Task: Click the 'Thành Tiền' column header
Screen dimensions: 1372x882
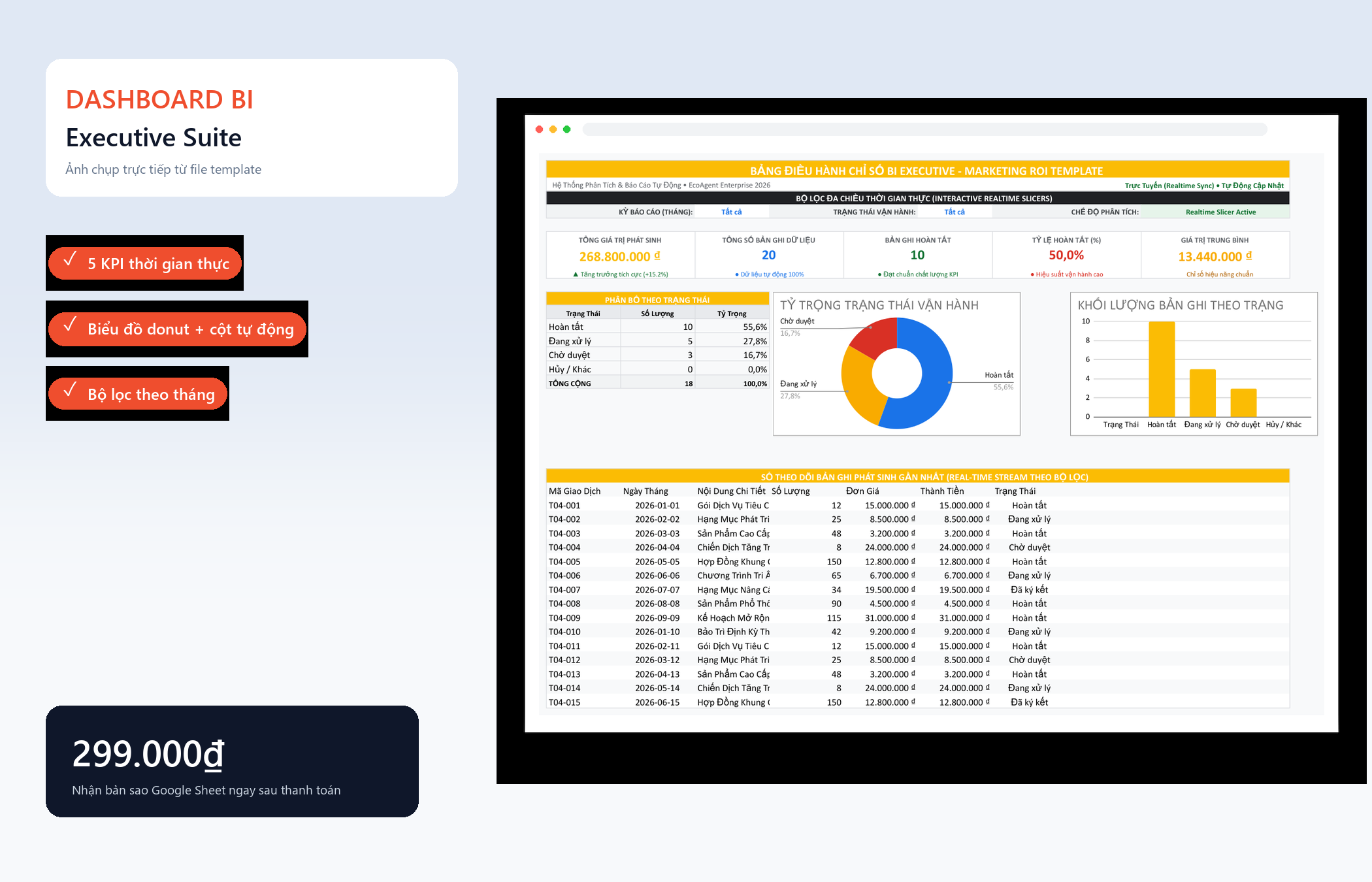Action: click(x=941, y=491)
